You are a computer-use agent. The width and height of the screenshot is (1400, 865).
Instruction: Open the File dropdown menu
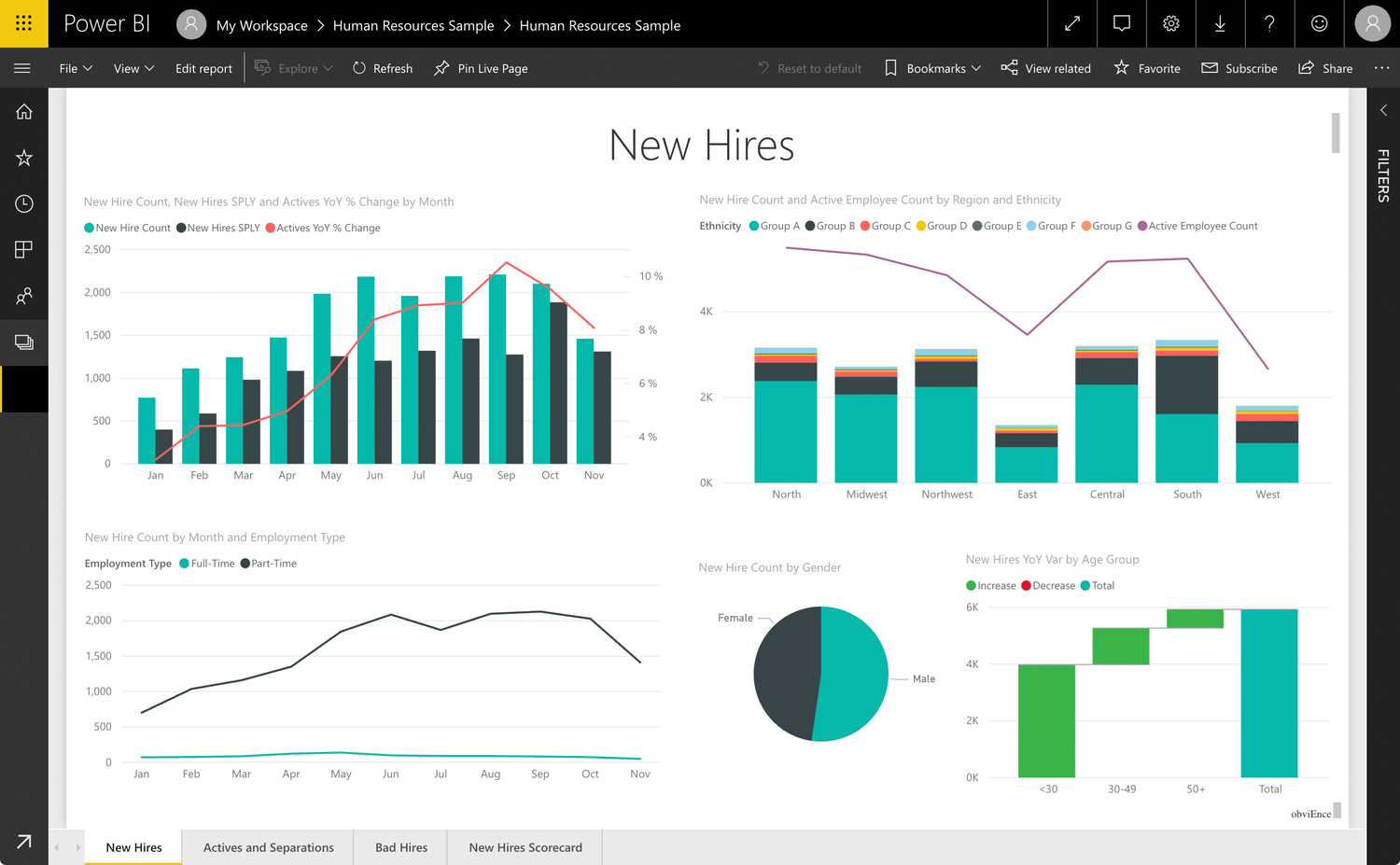pos(76,68)
